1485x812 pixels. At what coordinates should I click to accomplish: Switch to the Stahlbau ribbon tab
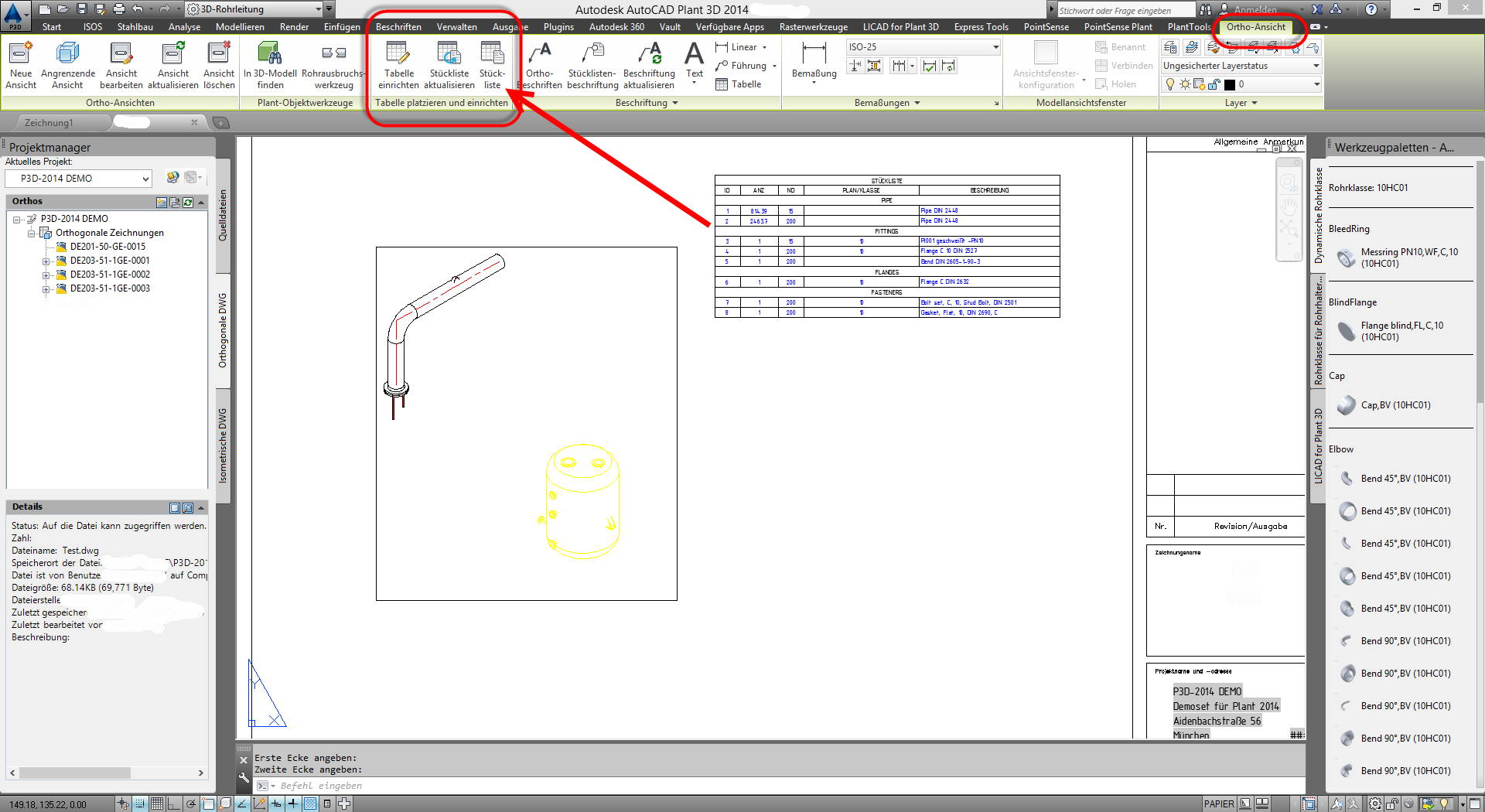(135, 27)
